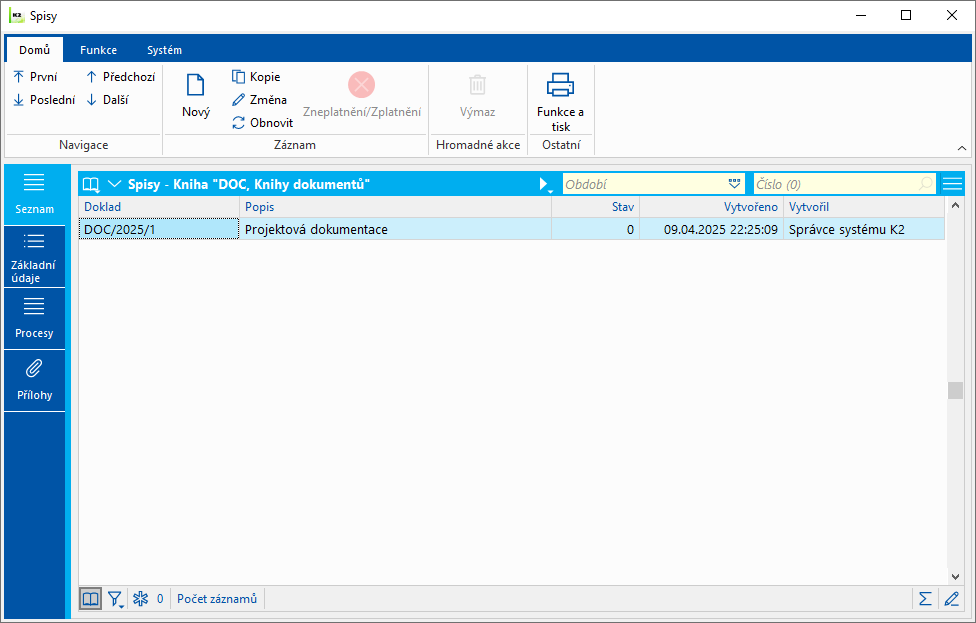Sort by the Stav column header
The height and width of the screenshot is (623, 976).
click(596, 207)
